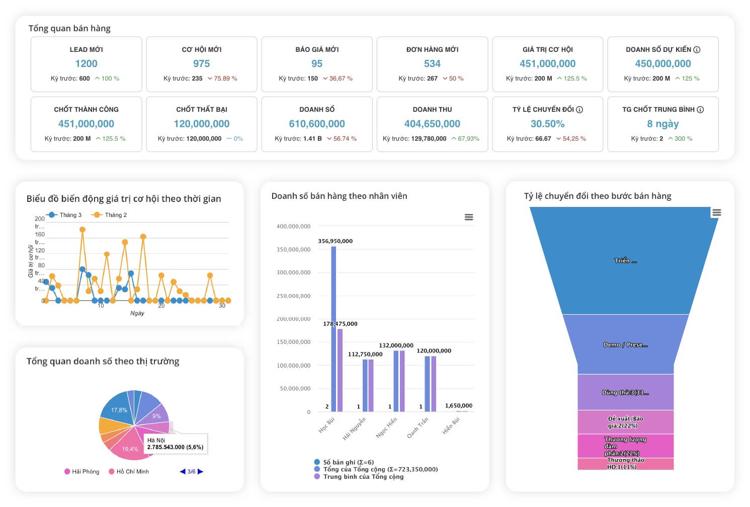Hide Trung bình của Tổng cộng series
Image resolution: width=750 pixels, height=507 pixels.
coord(362,477)
